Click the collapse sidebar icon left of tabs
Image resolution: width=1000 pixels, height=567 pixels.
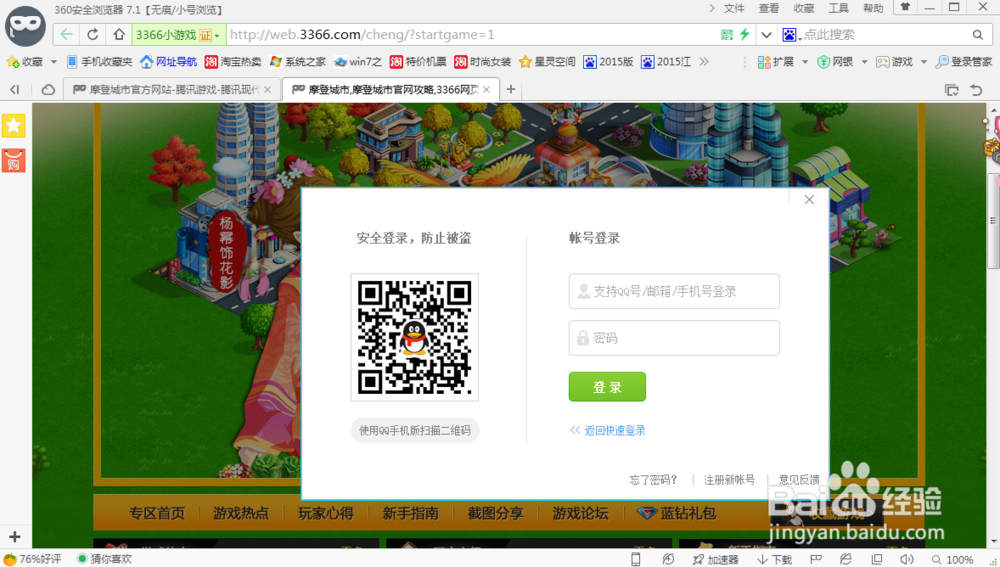tap(14, 89)
